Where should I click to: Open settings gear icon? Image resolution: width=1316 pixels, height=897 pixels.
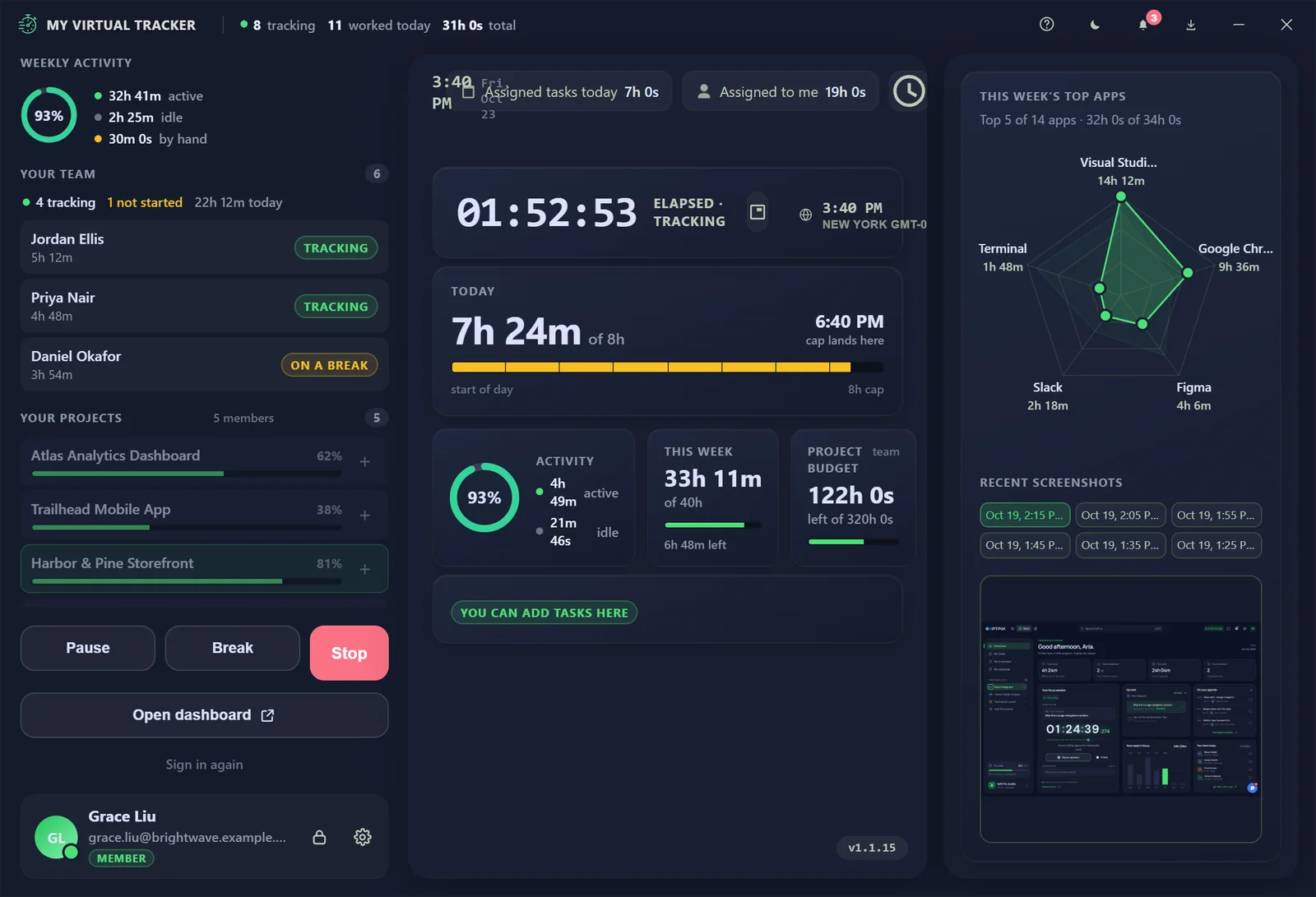click(363, 837)
